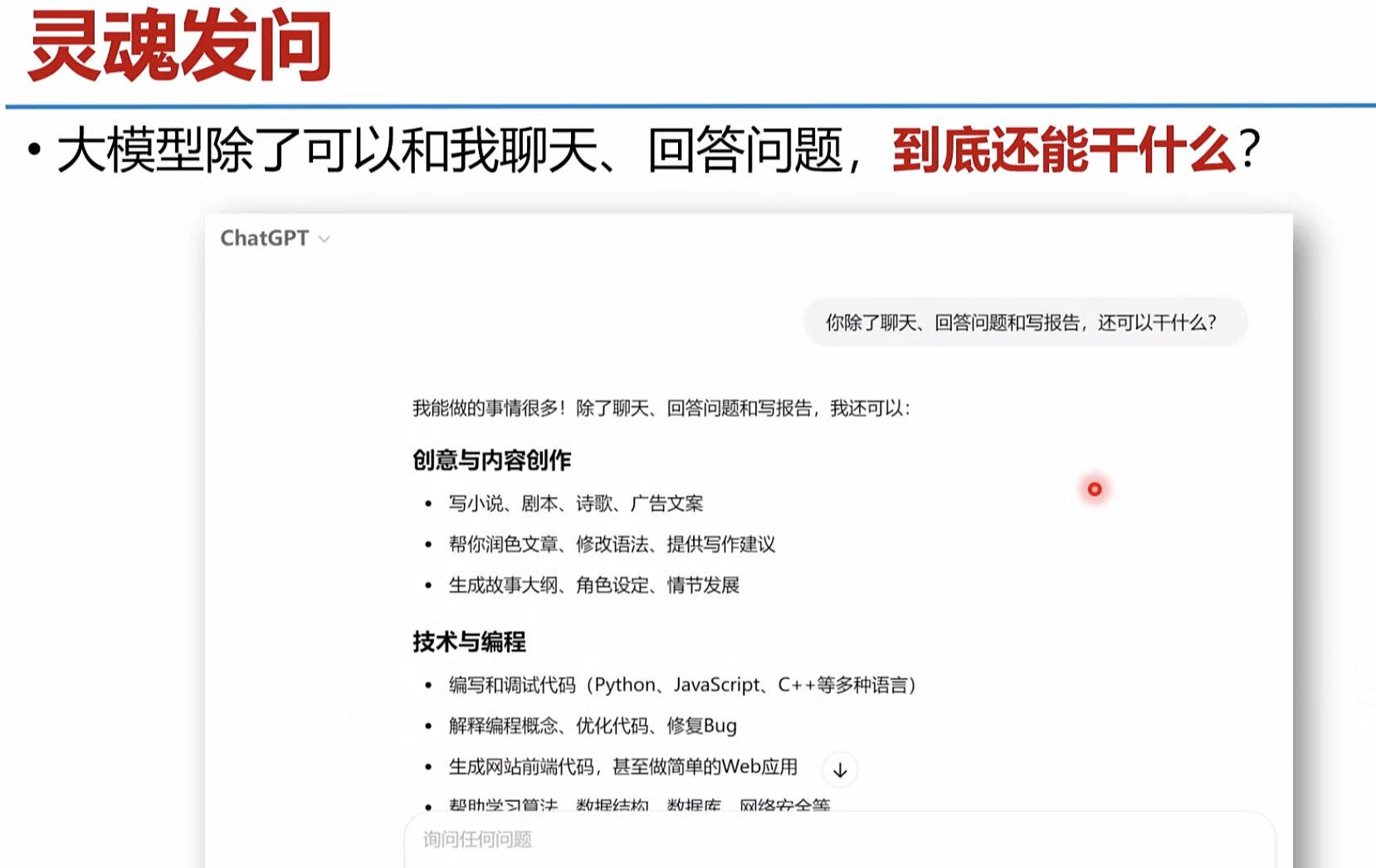Click the heading 技术与编程
The width and height of the screenshot is (1376, 868).
click(x=470, y=641)
